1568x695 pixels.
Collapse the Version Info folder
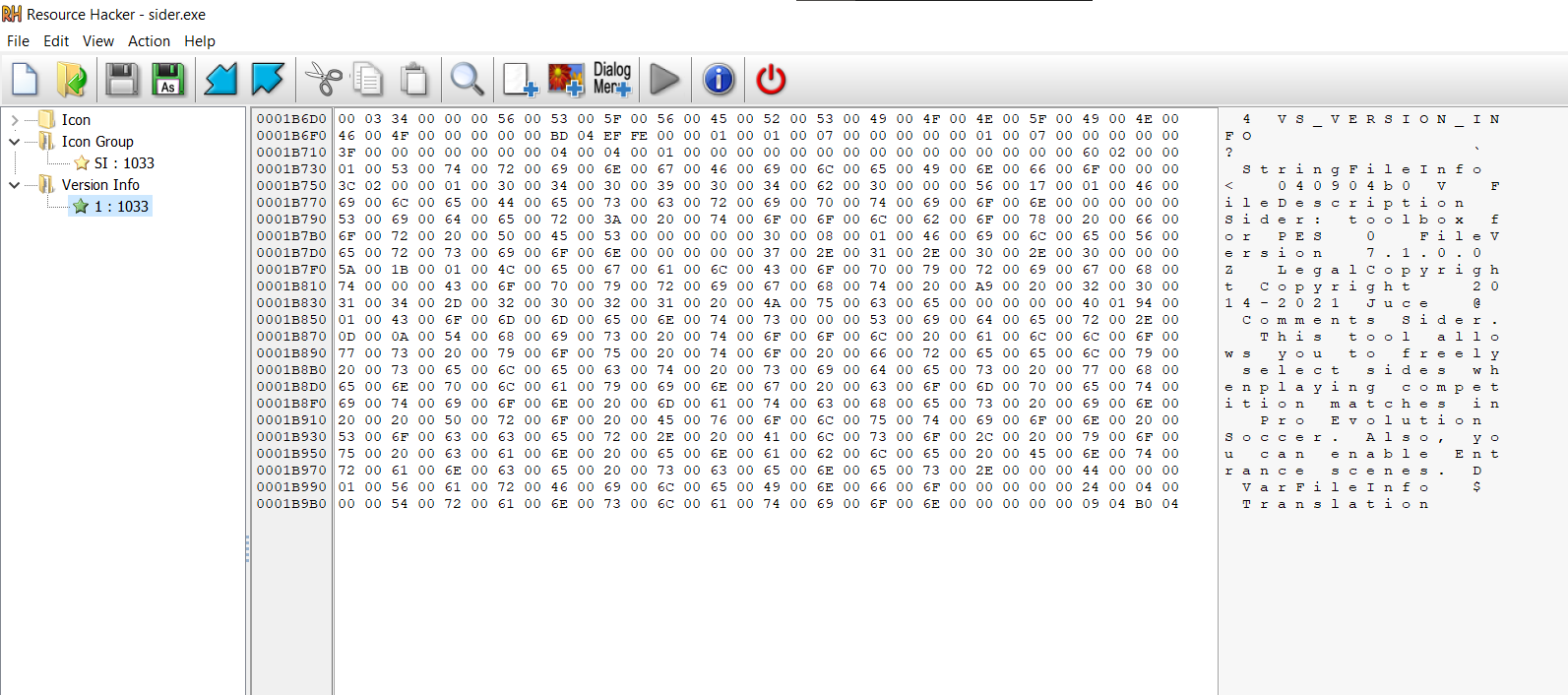tap(14, 185)
